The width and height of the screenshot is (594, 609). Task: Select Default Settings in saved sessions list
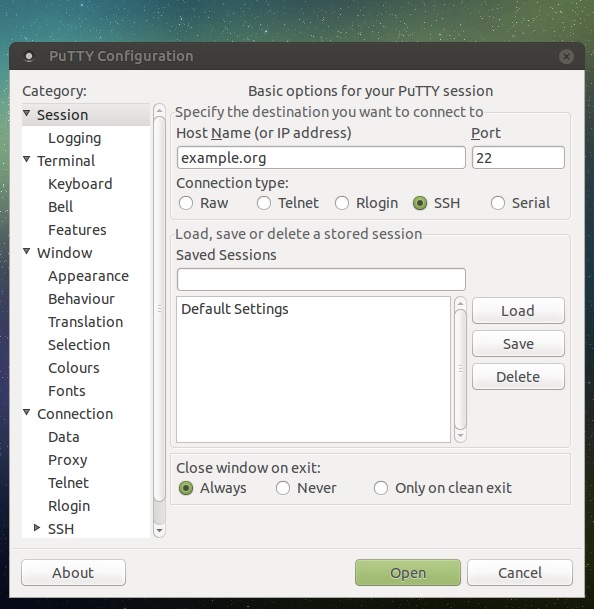tap(313, 309)
